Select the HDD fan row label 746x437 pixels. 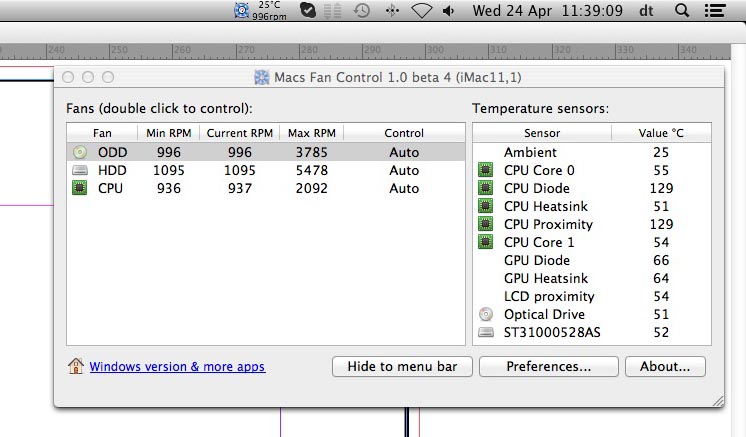pyautogui.click(x=112, y=170)
